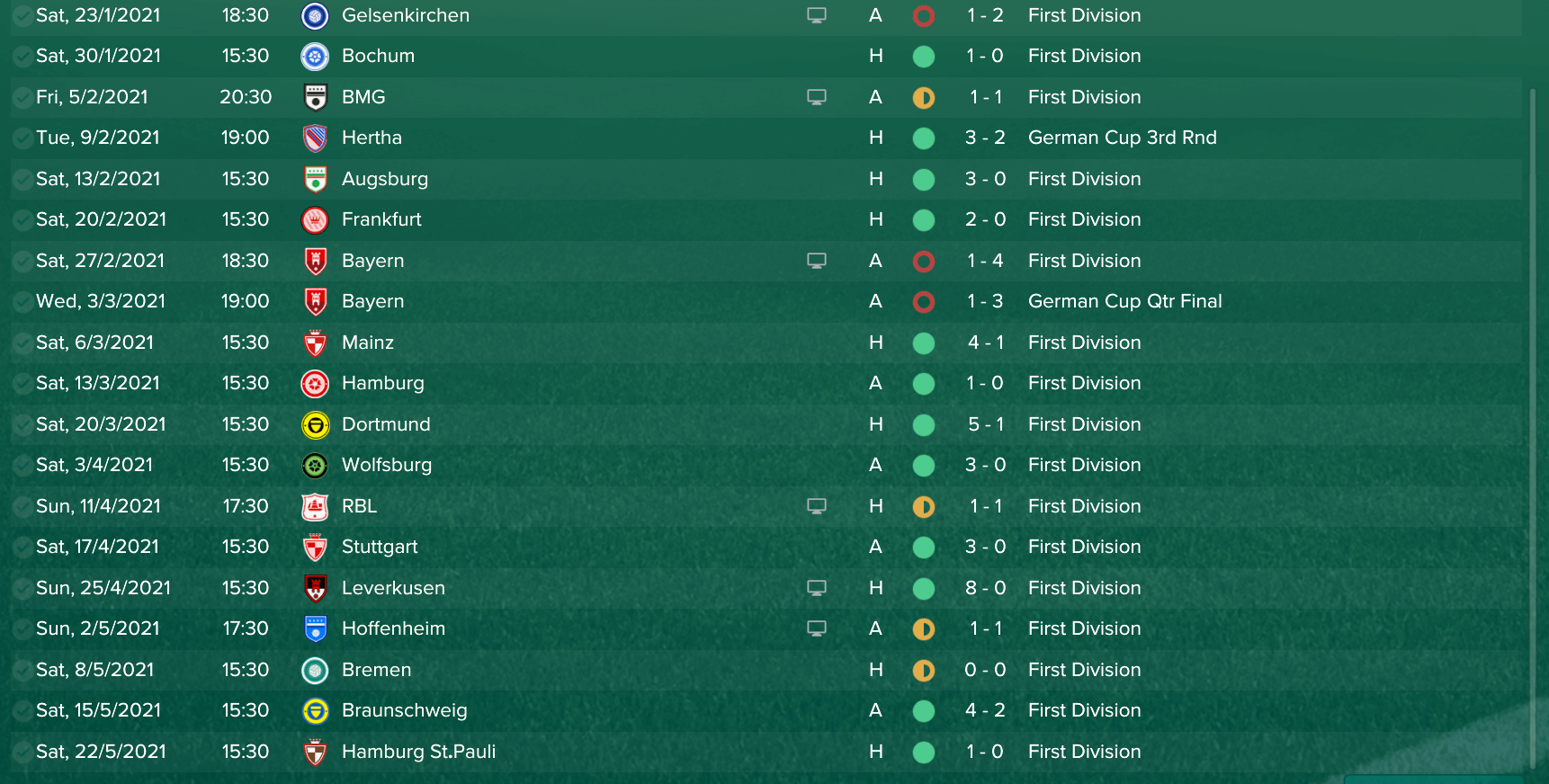
Task: Toggle the checkmark beside Sat, 22/5/2021 fixture
Action: 22,753
